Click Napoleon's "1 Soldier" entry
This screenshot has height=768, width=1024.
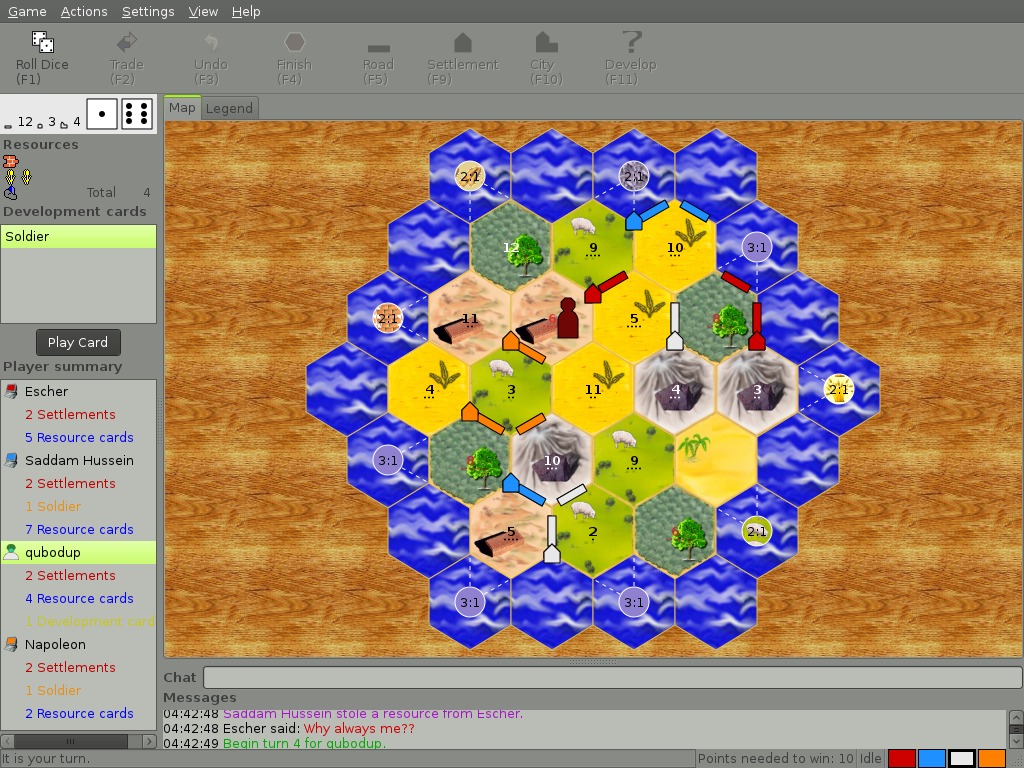click(53, 690)
